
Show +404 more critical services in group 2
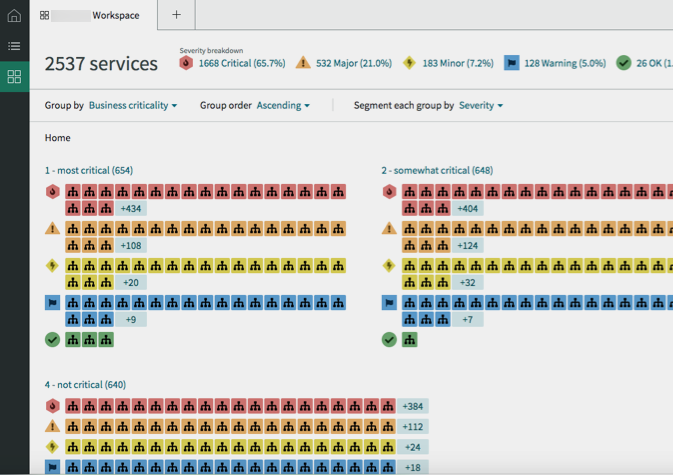pyautogui.click(x=467, y=209)
